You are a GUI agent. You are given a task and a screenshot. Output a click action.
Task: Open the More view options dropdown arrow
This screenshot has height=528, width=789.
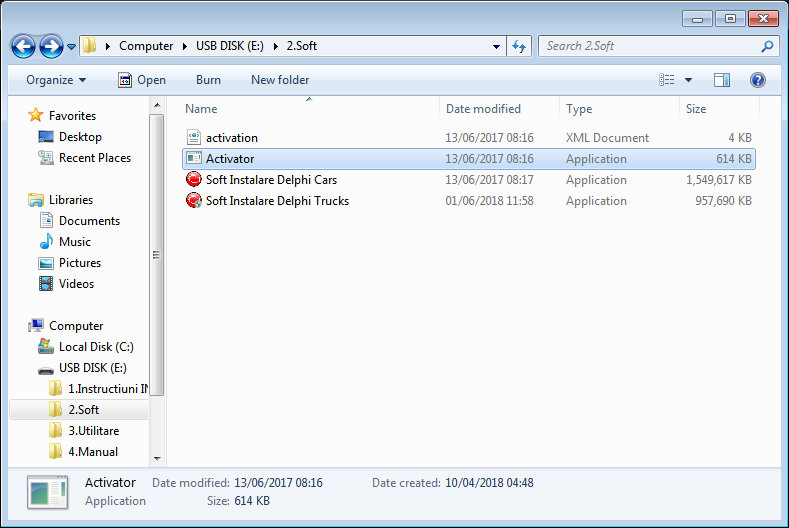pos(688,80)
